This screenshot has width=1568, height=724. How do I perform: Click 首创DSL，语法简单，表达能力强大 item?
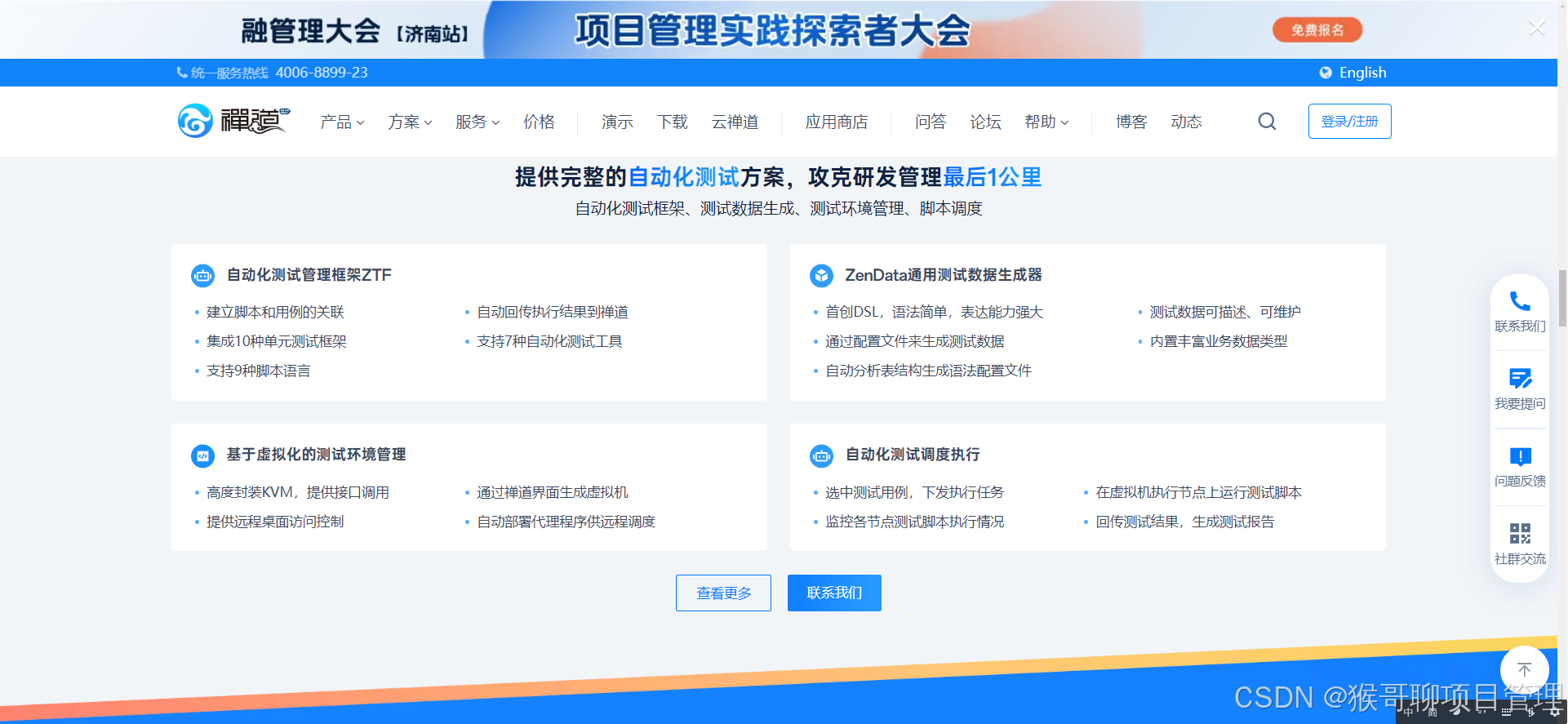click(x=935, y=312)
